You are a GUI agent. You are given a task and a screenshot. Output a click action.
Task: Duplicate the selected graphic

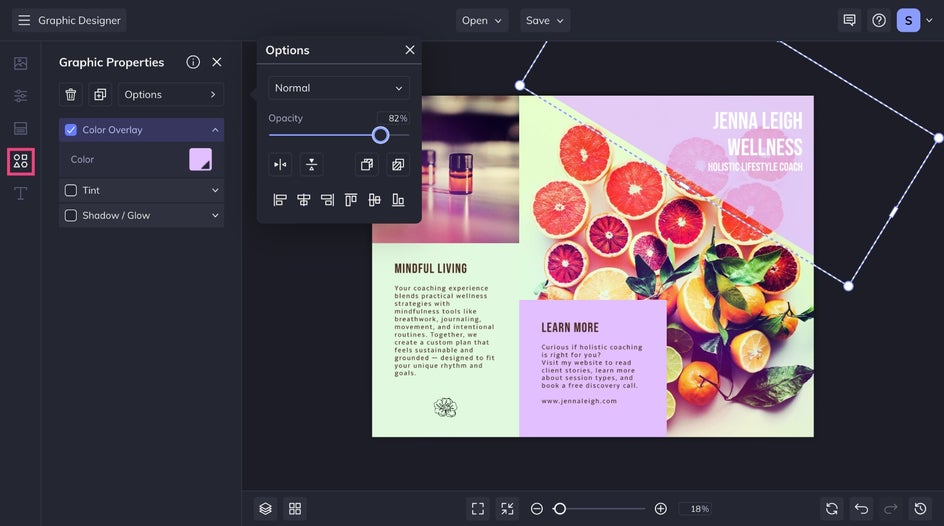(x=100, y=94)
